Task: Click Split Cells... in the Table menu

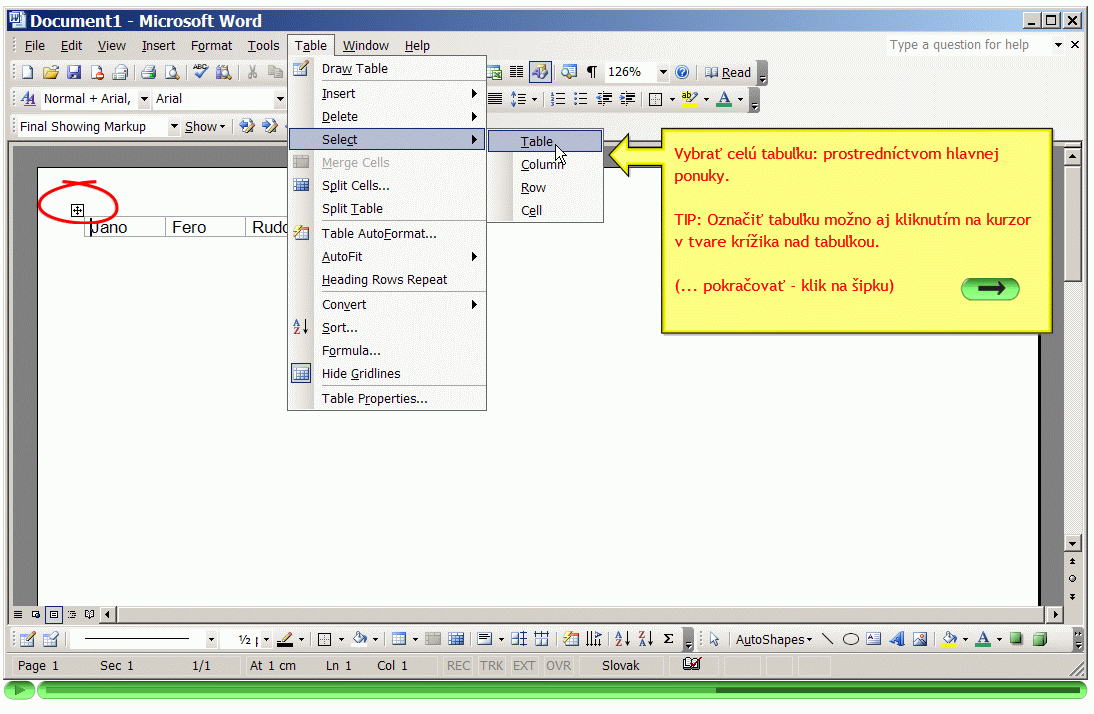Action: [387, 186]
